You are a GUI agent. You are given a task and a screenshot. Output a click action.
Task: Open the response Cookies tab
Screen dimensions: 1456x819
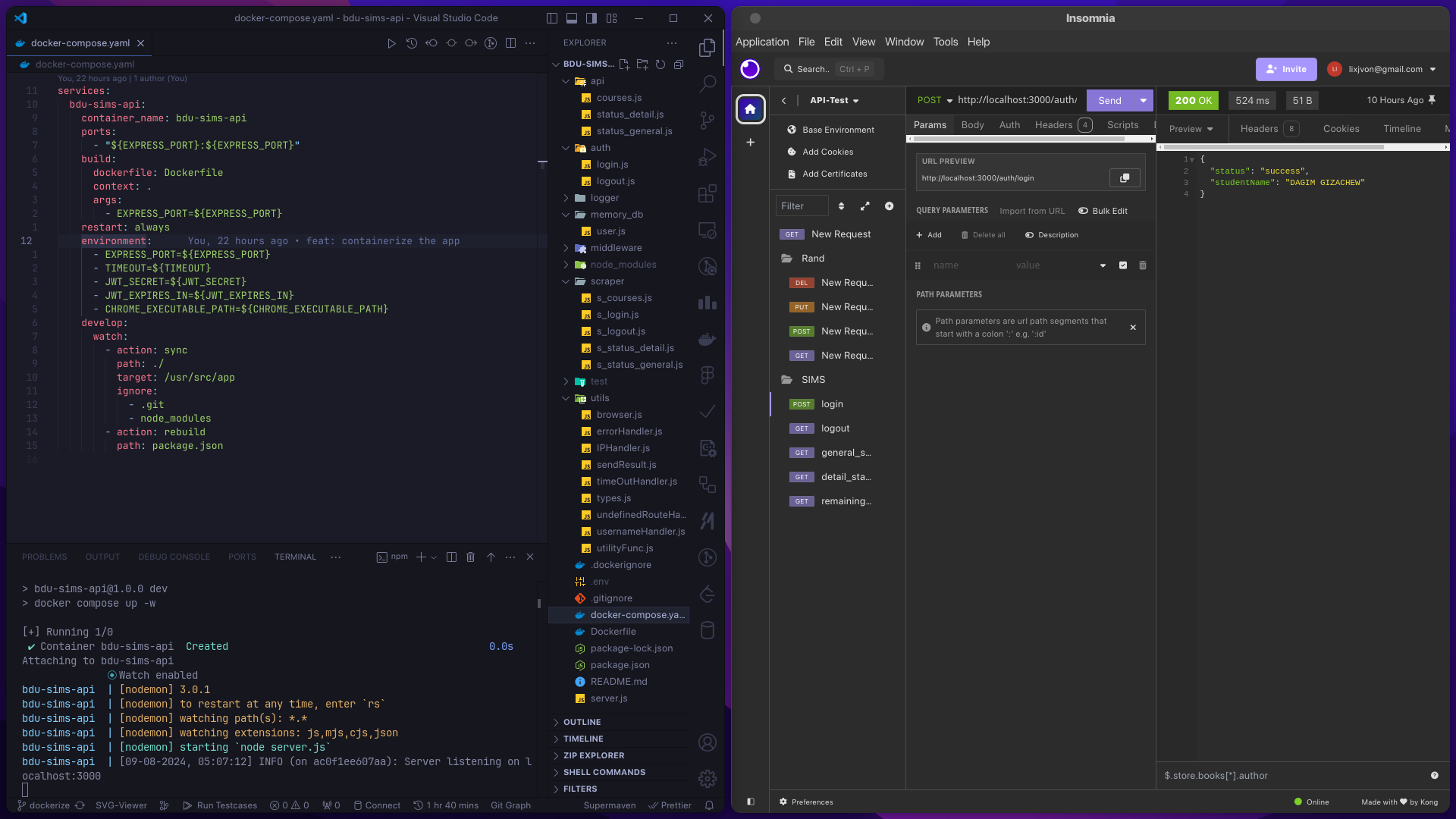coord(1341,129)
